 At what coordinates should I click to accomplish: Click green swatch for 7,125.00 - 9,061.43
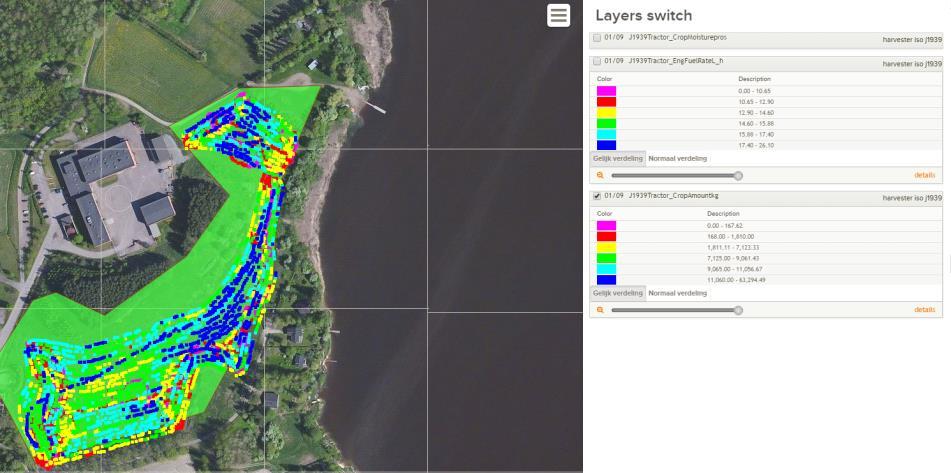(x=607, y=258)
